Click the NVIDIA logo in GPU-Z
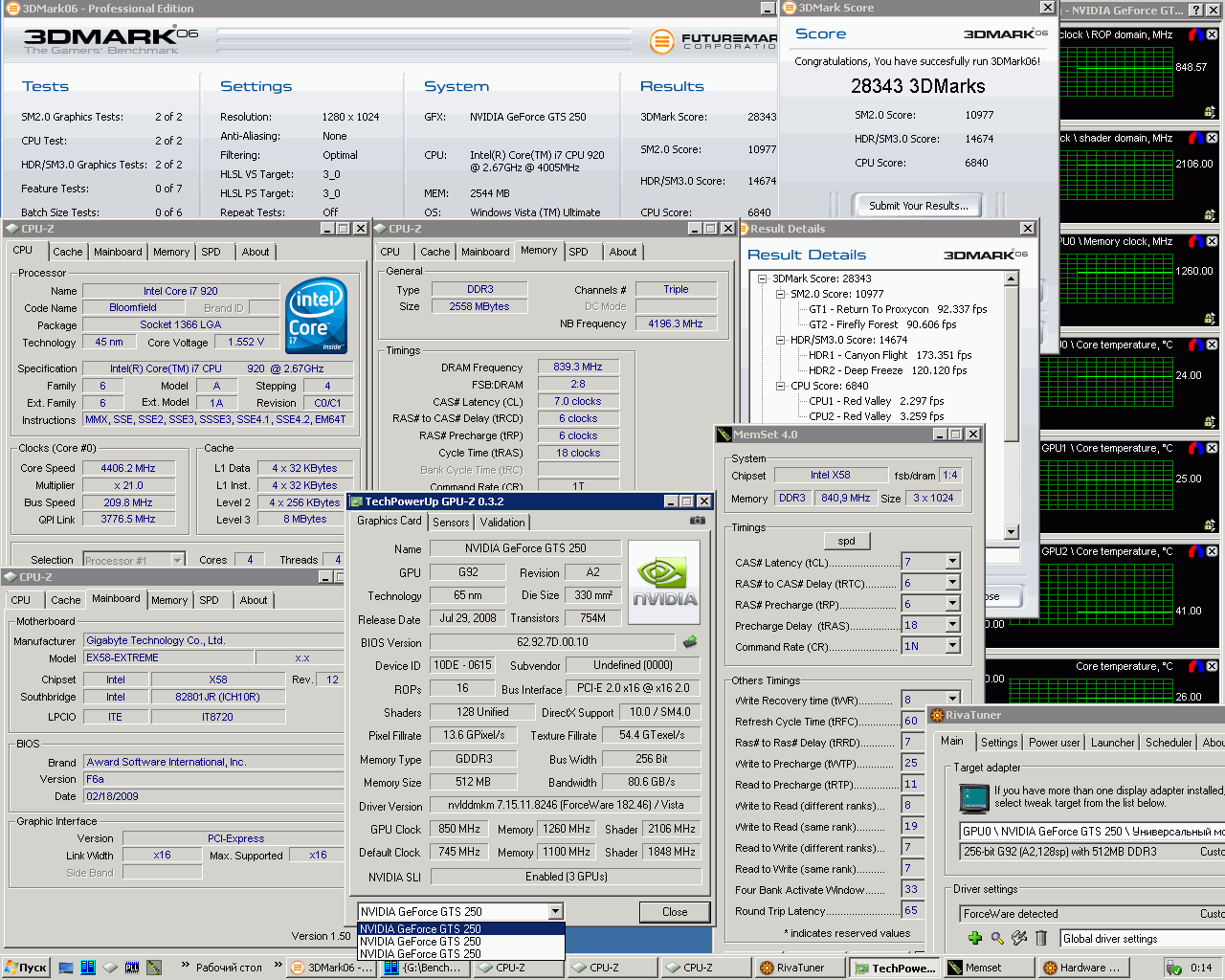This screenshot has width=1225, height=980. [664, 583]
